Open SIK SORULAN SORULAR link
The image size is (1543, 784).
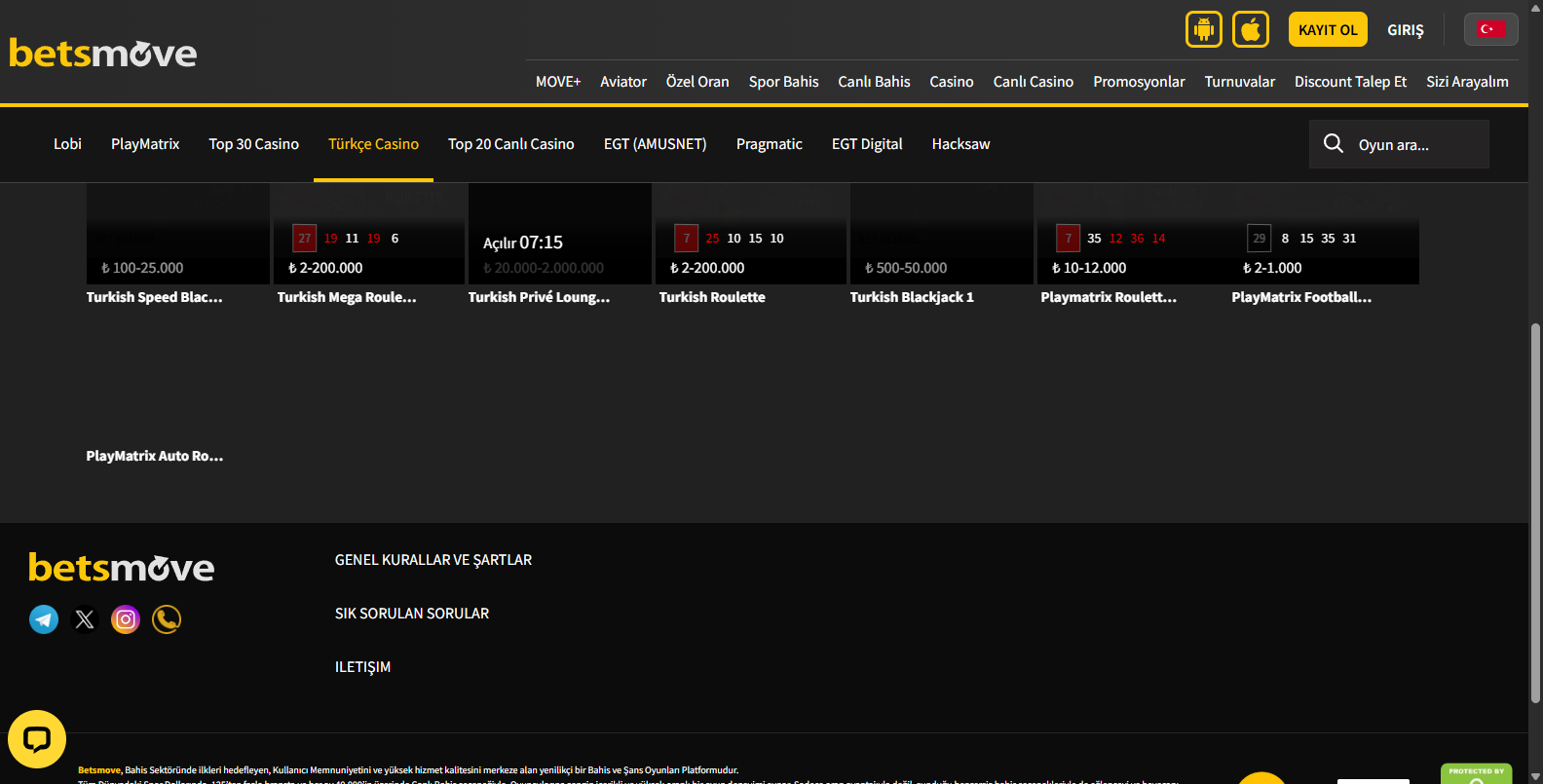coord(412,614)
